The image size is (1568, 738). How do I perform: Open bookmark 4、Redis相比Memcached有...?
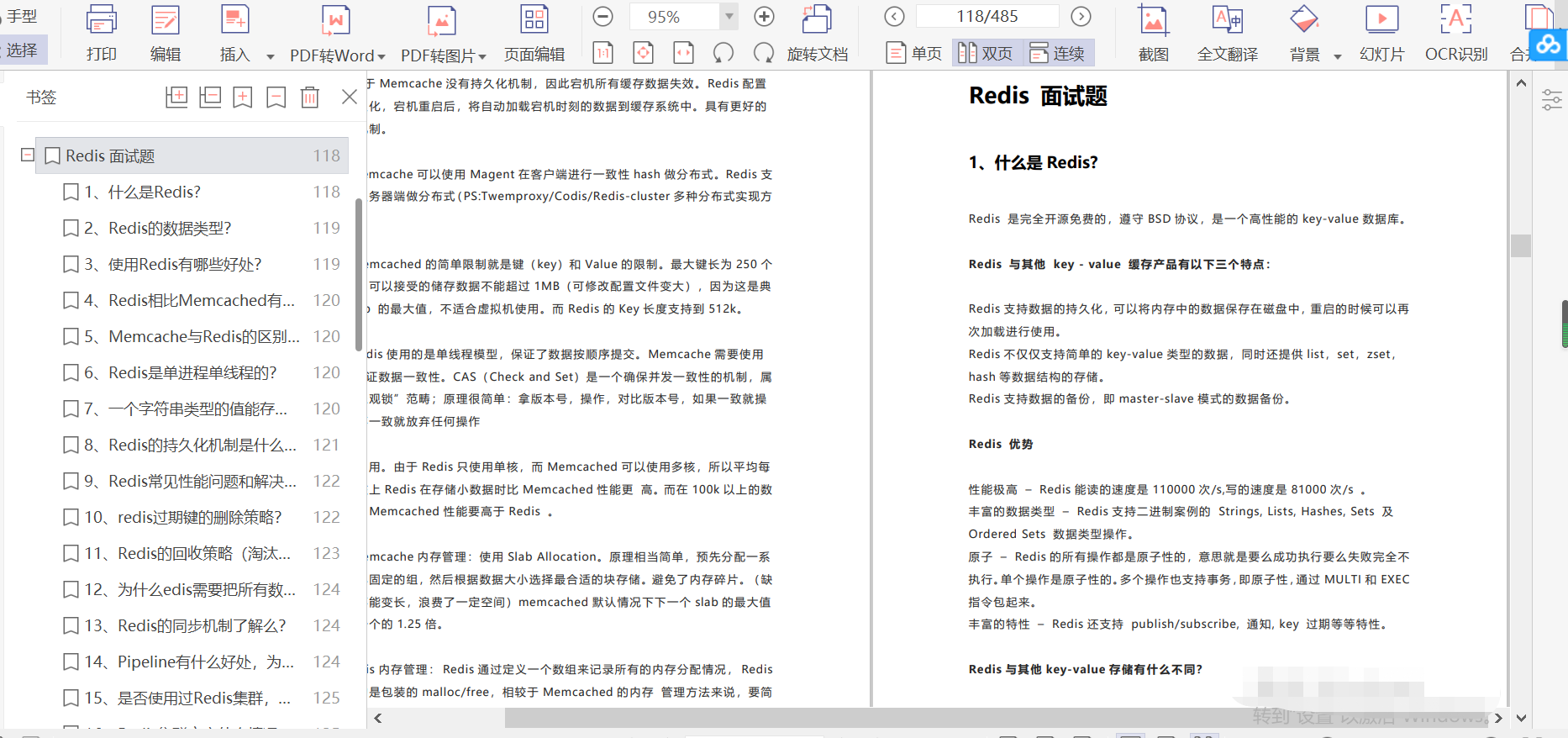(x=202, y=300)
